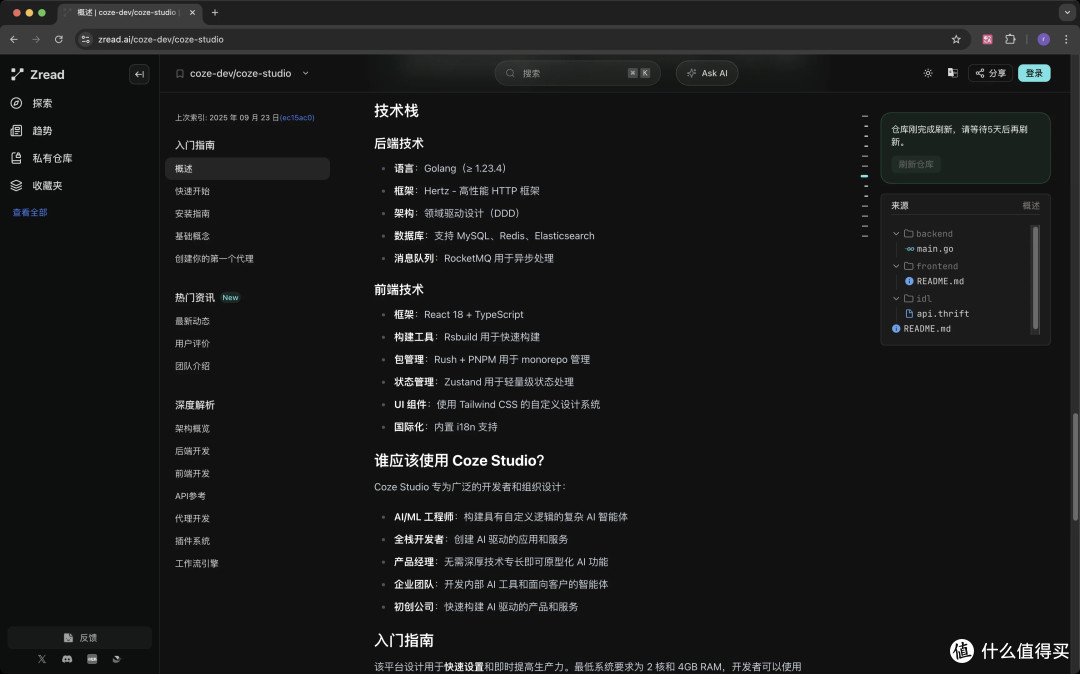Open the 安装指南 doc page
The image size is (1080, 674).
192,214
